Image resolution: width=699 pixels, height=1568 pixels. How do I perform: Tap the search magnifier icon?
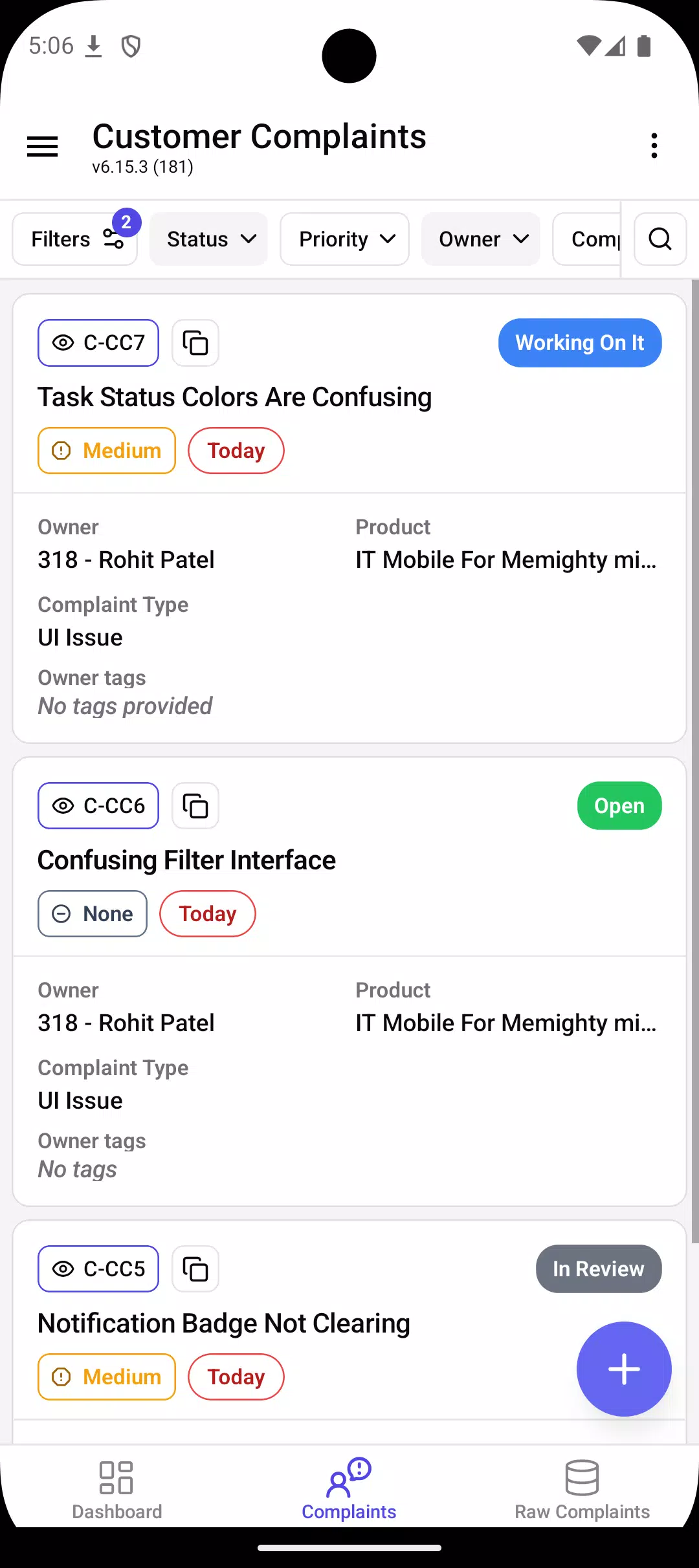click(x=660, y=239)
